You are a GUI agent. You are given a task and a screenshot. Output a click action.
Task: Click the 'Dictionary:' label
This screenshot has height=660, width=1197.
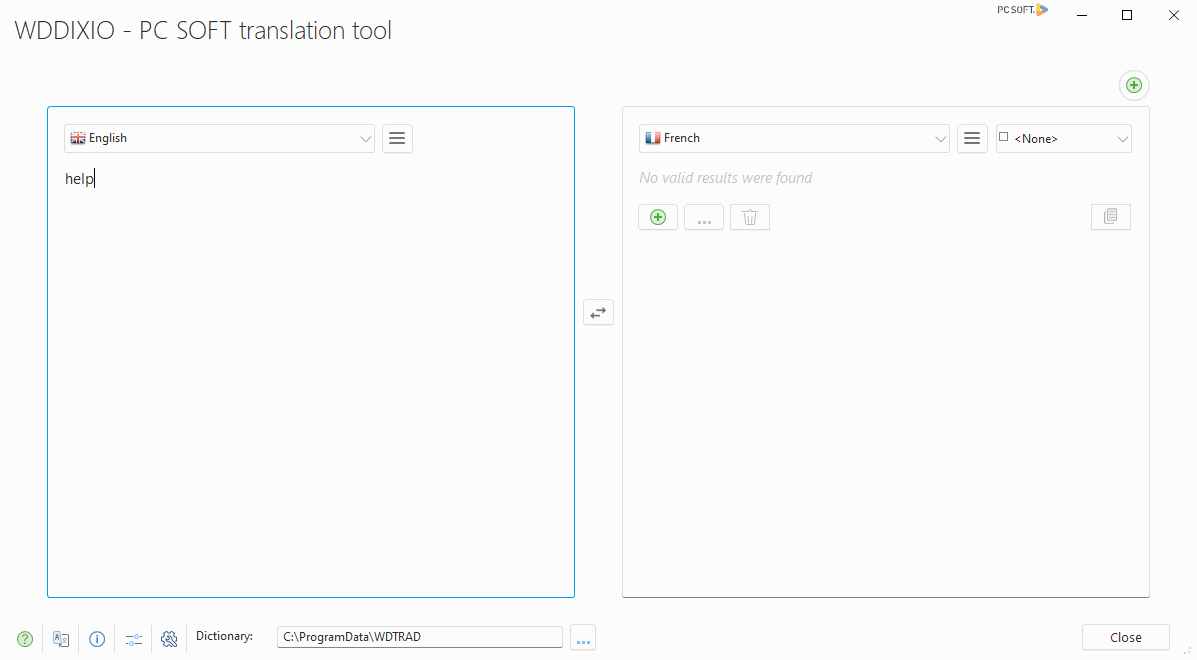(x=224, y=636)
